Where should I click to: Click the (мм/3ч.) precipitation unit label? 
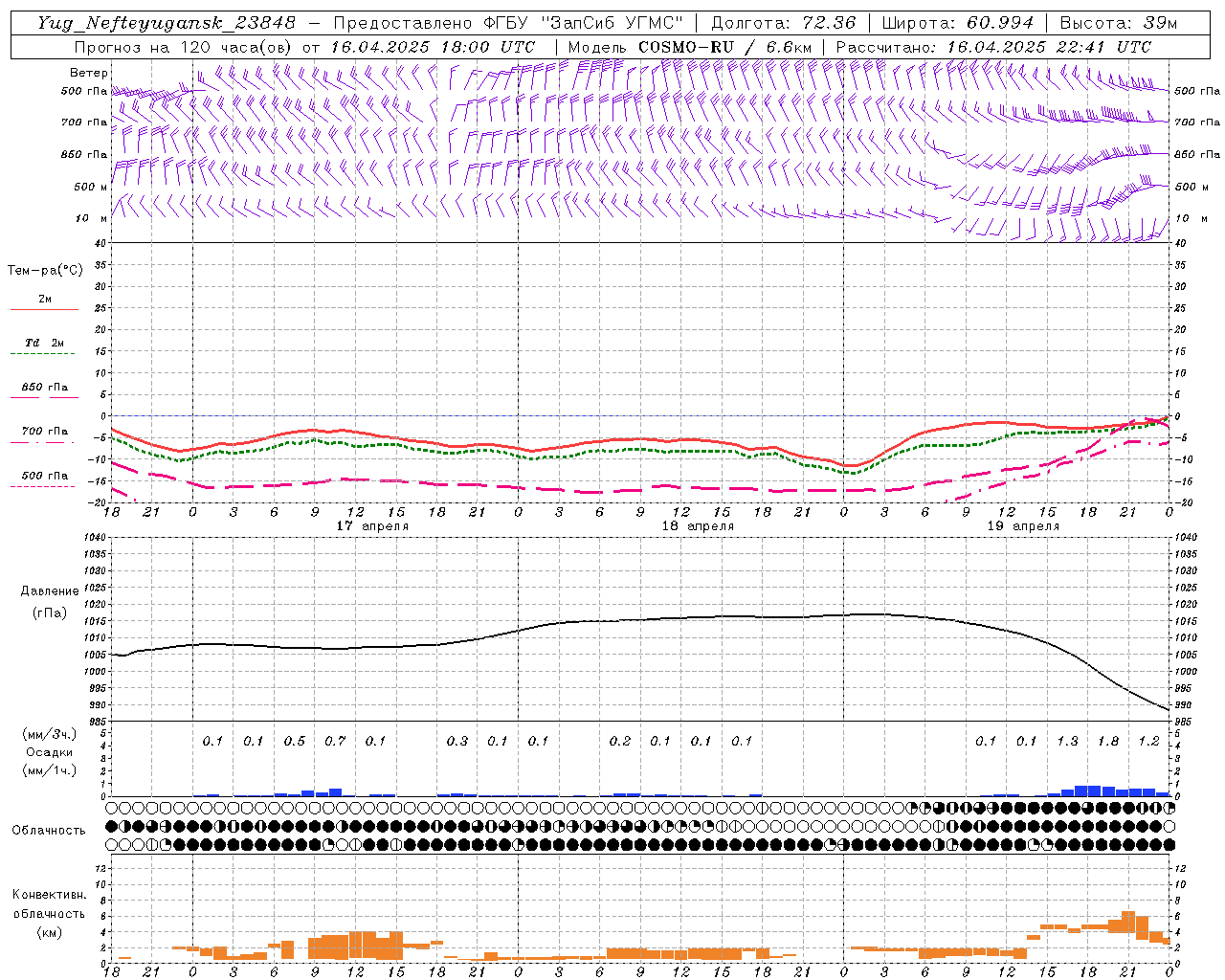[x=50, y=734]
